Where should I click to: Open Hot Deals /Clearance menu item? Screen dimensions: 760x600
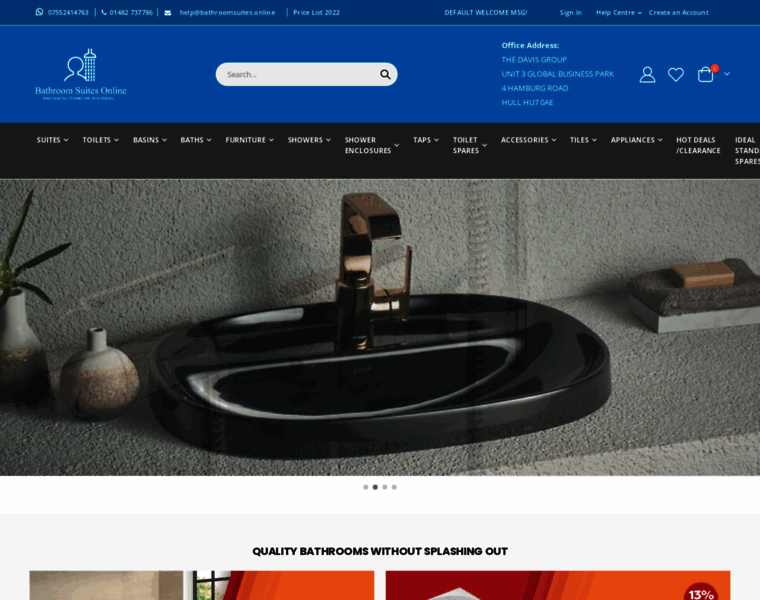(x=698, y=145)
